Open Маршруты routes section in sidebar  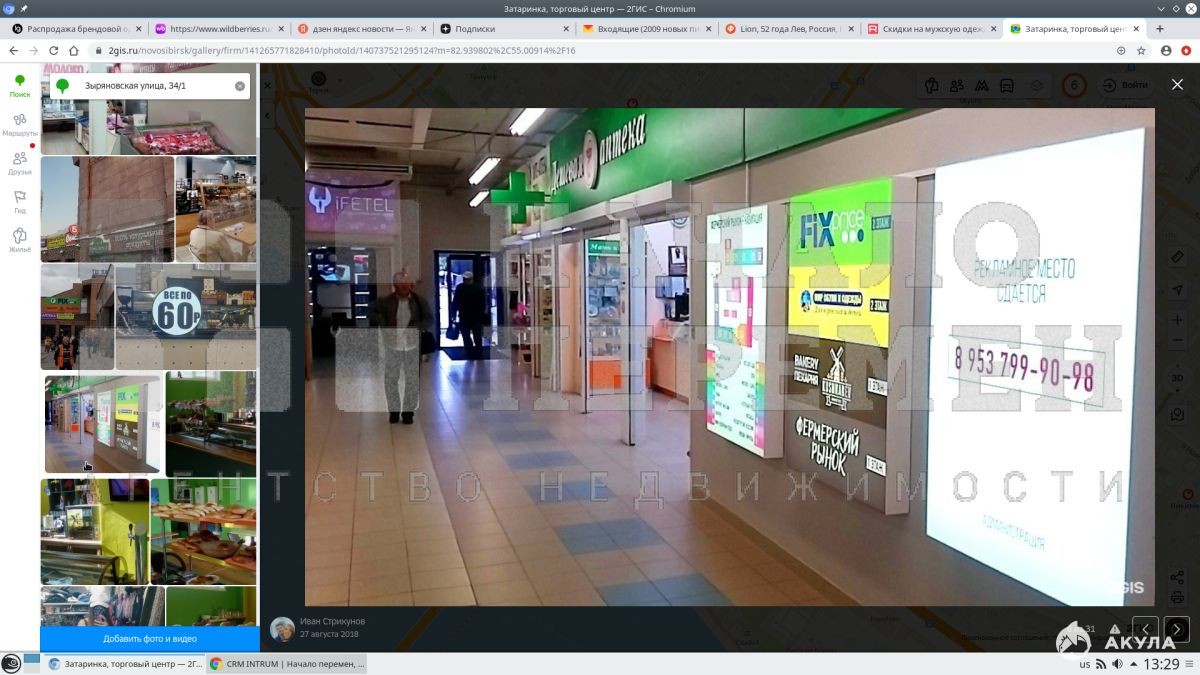click(x=20, y=125)
